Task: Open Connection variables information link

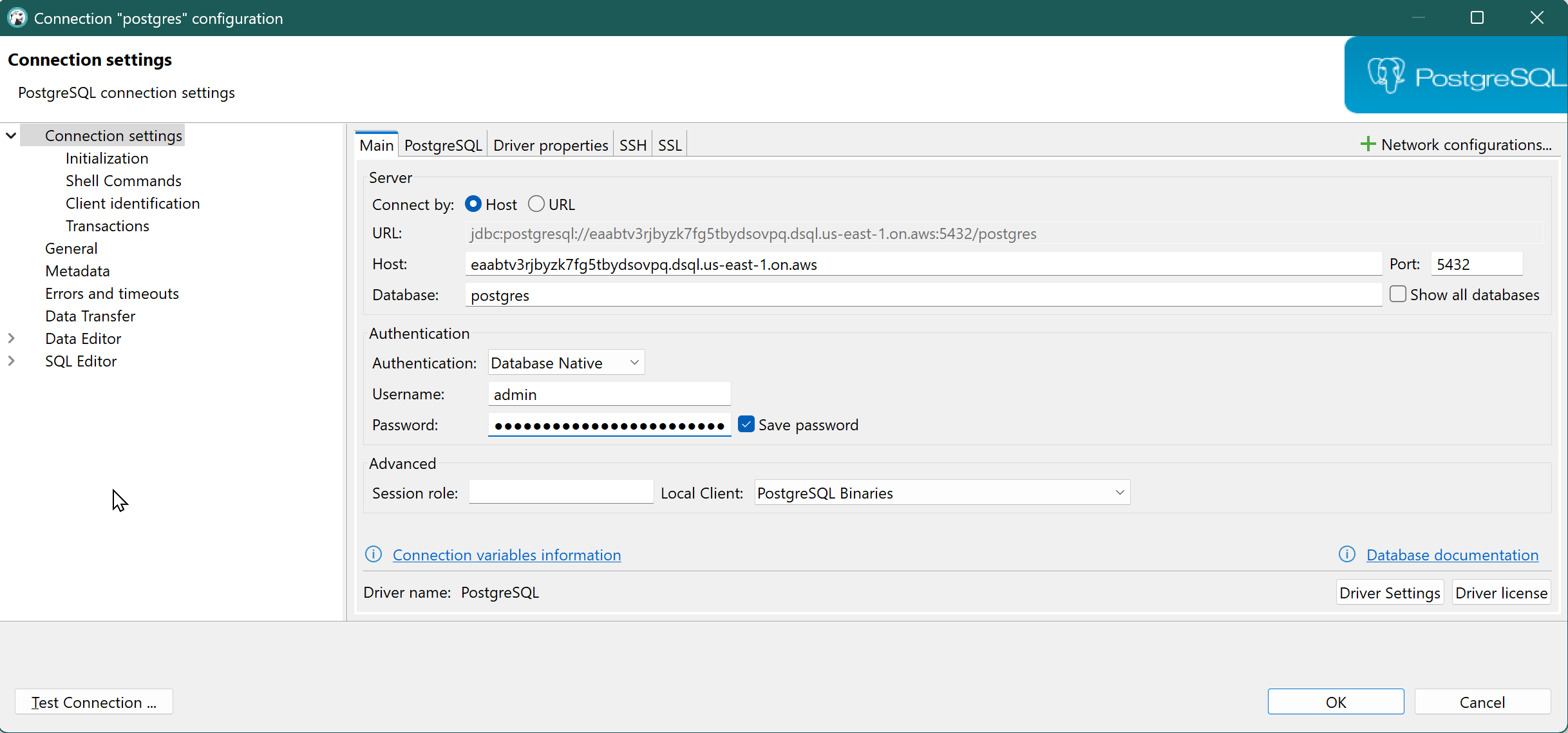Action: (x=507, y=555)
